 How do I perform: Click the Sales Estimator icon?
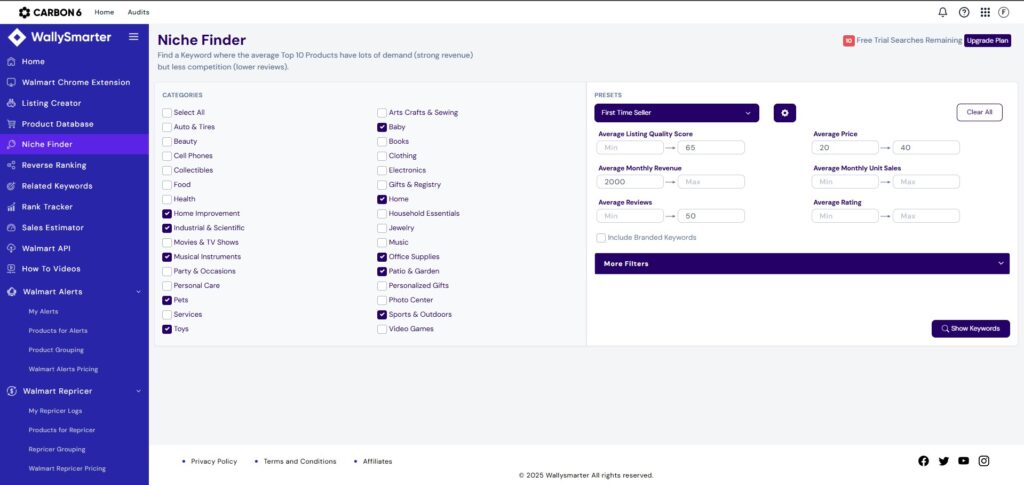click(x=11, y=228)
